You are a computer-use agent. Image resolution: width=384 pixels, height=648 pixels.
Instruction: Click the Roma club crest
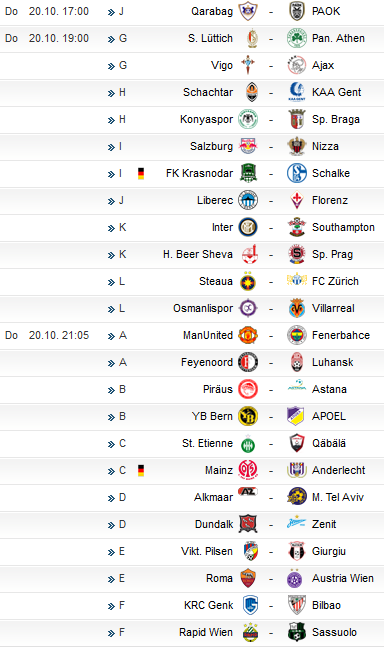pyautogui.click(x=248, y=578)
